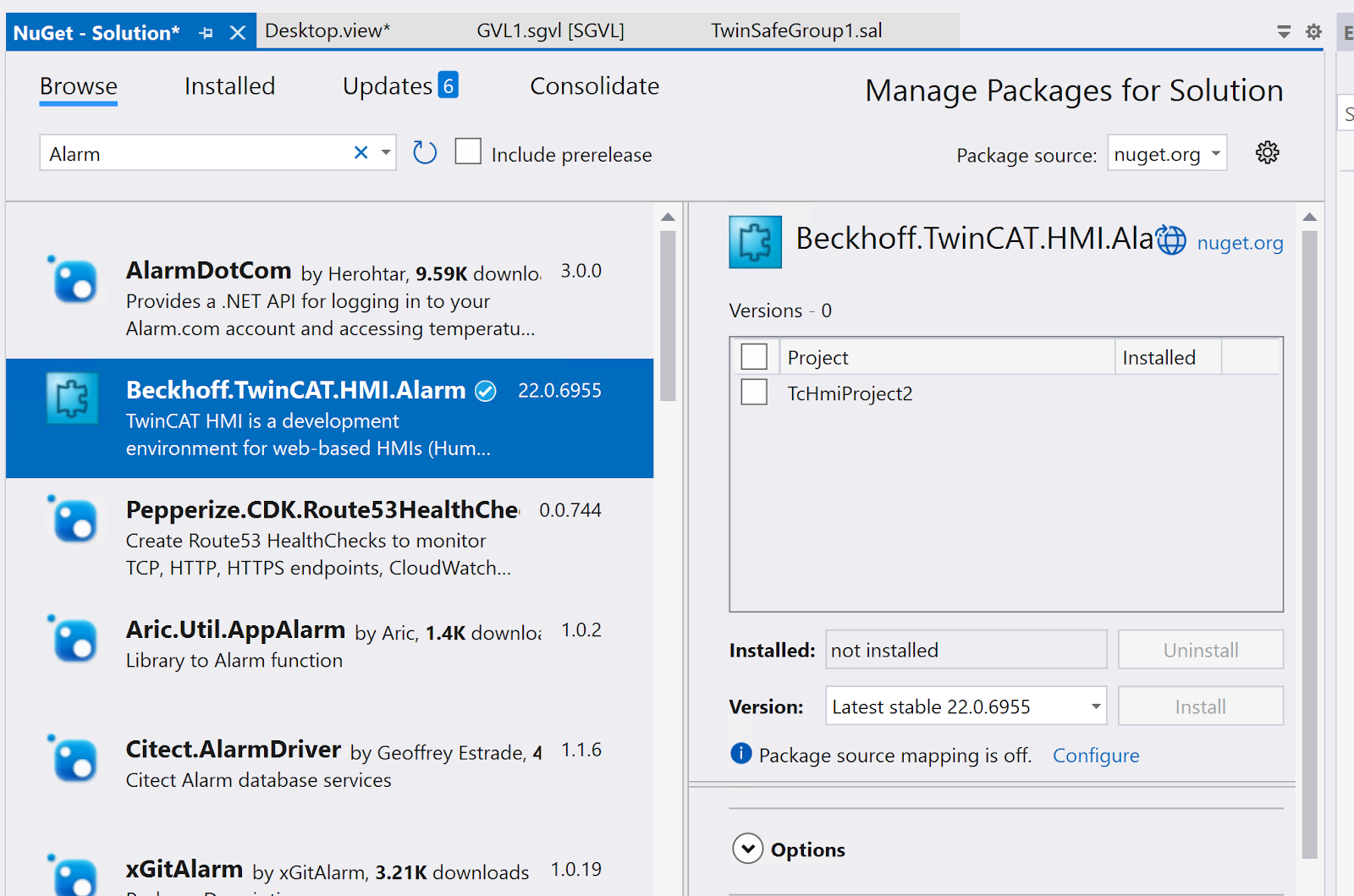
Task: Click the AlarmDotCom version 3.0.0
Action: point(581,271)
